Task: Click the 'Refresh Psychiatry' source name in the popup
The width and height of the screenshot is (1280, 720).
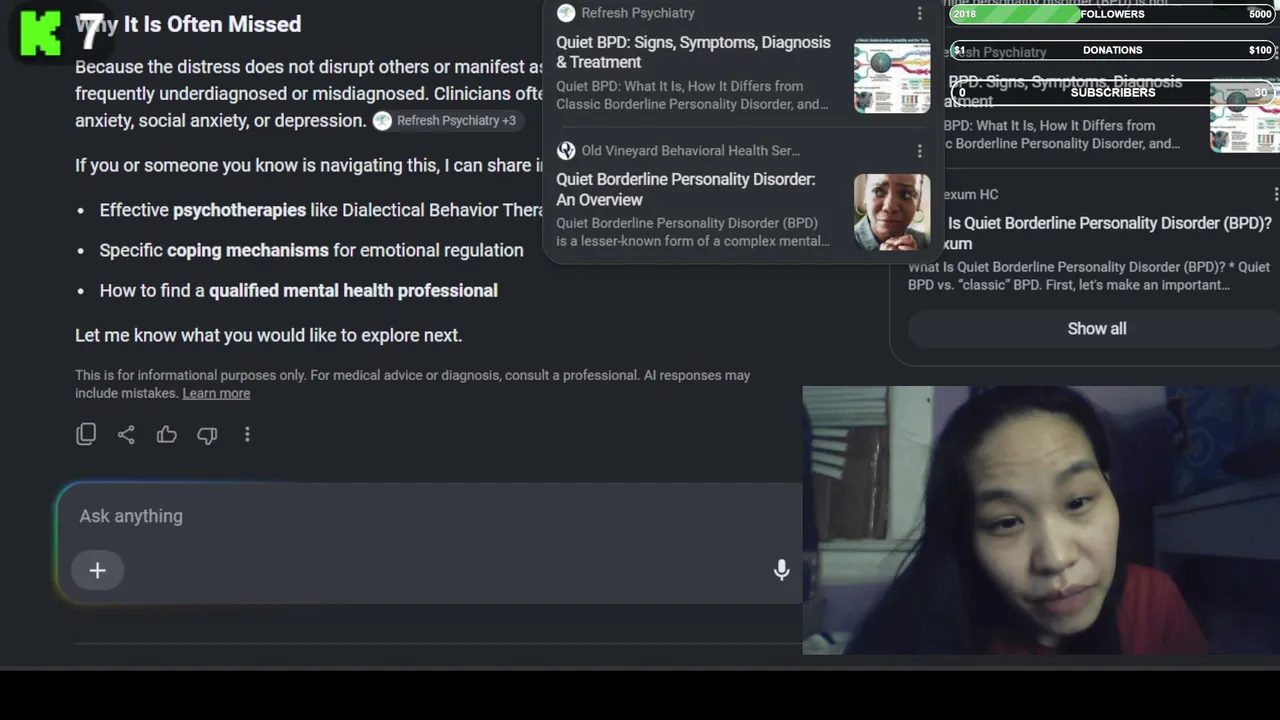Action: coord(638,13)
